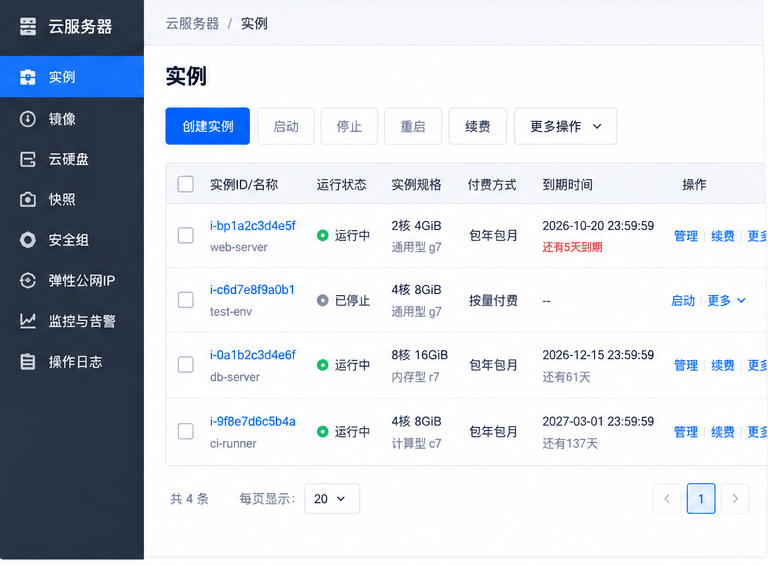The height and width of the screenshot is (565, 768).
Task: Click green status dot for db-server
Action: (322, 365)
